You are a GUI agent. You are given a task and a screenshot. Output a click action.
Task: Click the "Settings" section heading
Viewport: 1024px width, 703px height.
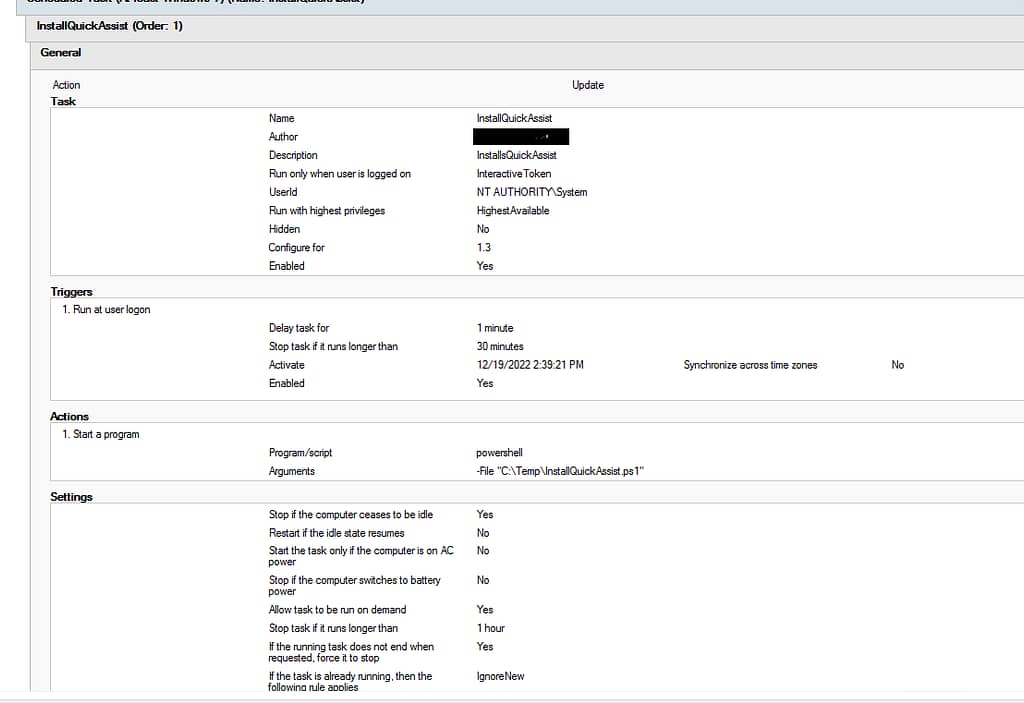pos(71,497)
